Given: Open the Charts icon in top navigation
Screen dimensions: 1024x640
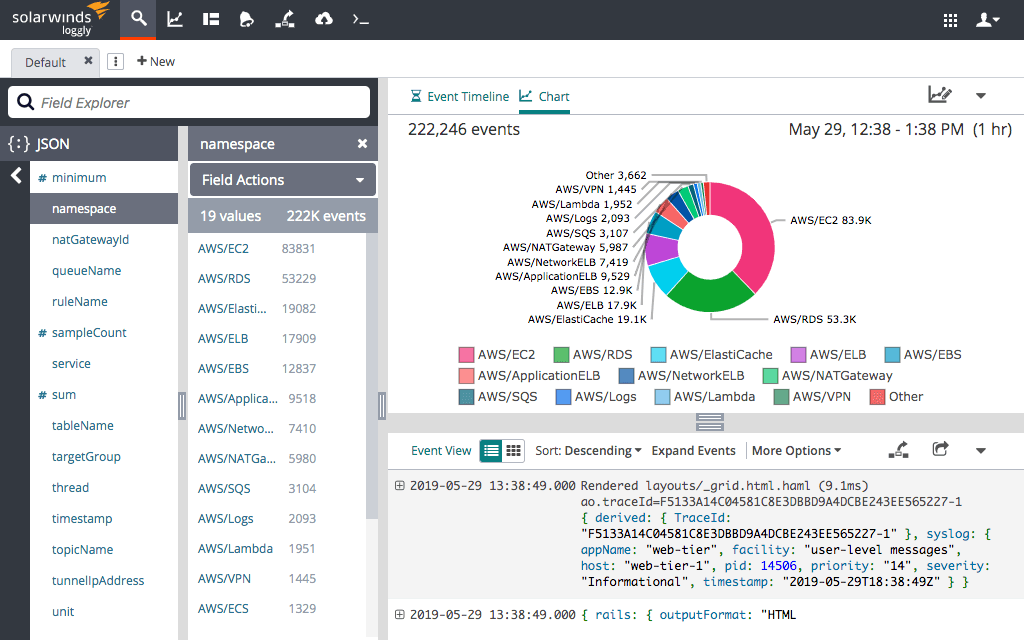Looking at the screenshot, I should click(x=175, y=19).
